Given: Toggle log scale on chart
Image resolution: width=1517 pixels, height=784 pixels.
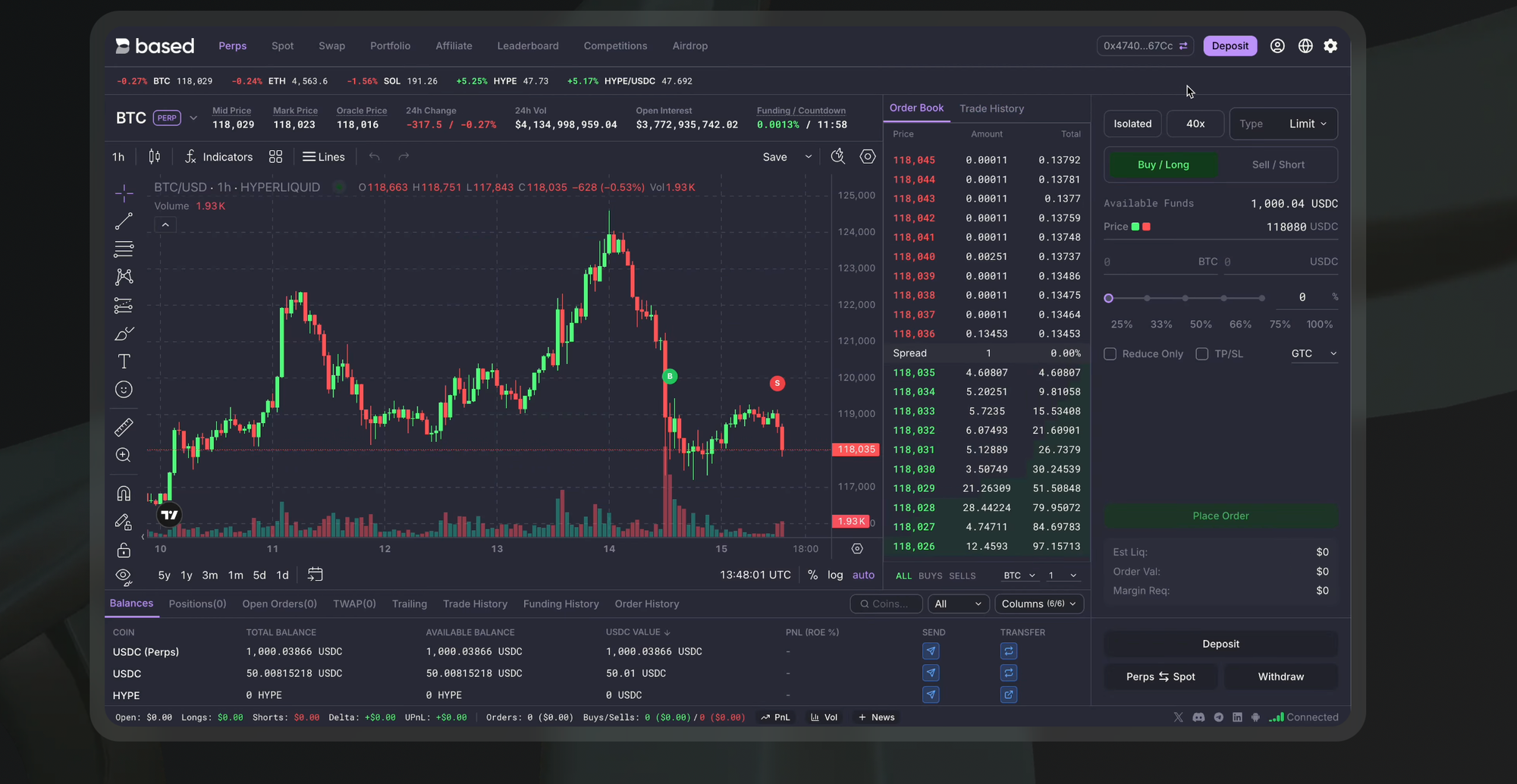Looking at the screenshot, I should pos(835,575).
